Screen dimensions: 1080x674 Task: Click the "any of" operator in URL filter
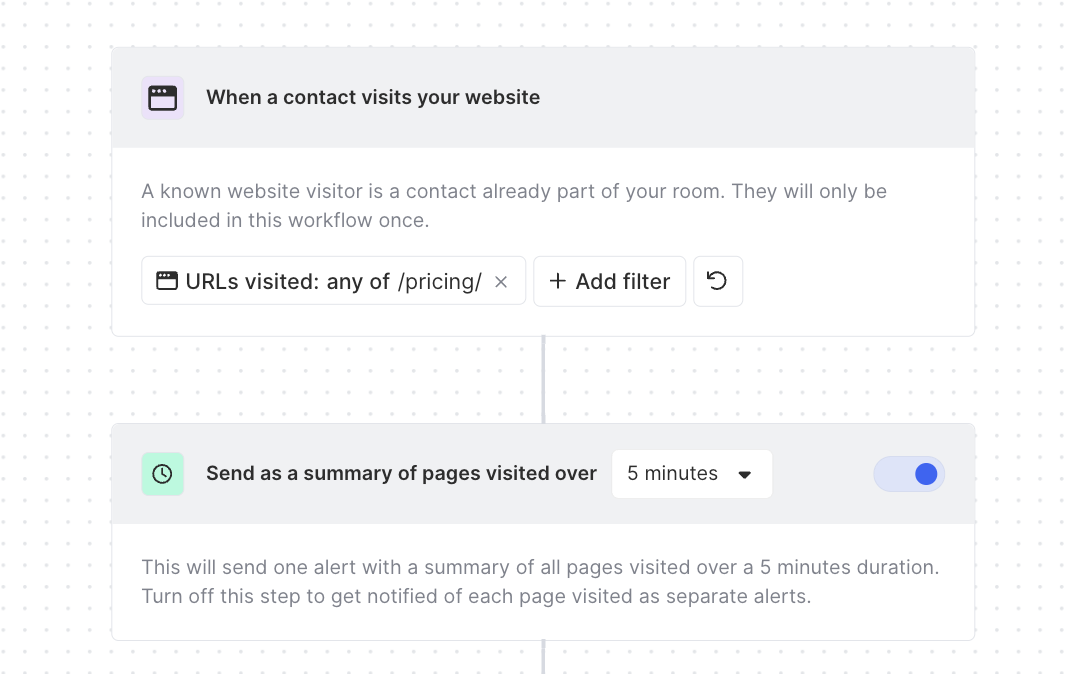point(358,282)
